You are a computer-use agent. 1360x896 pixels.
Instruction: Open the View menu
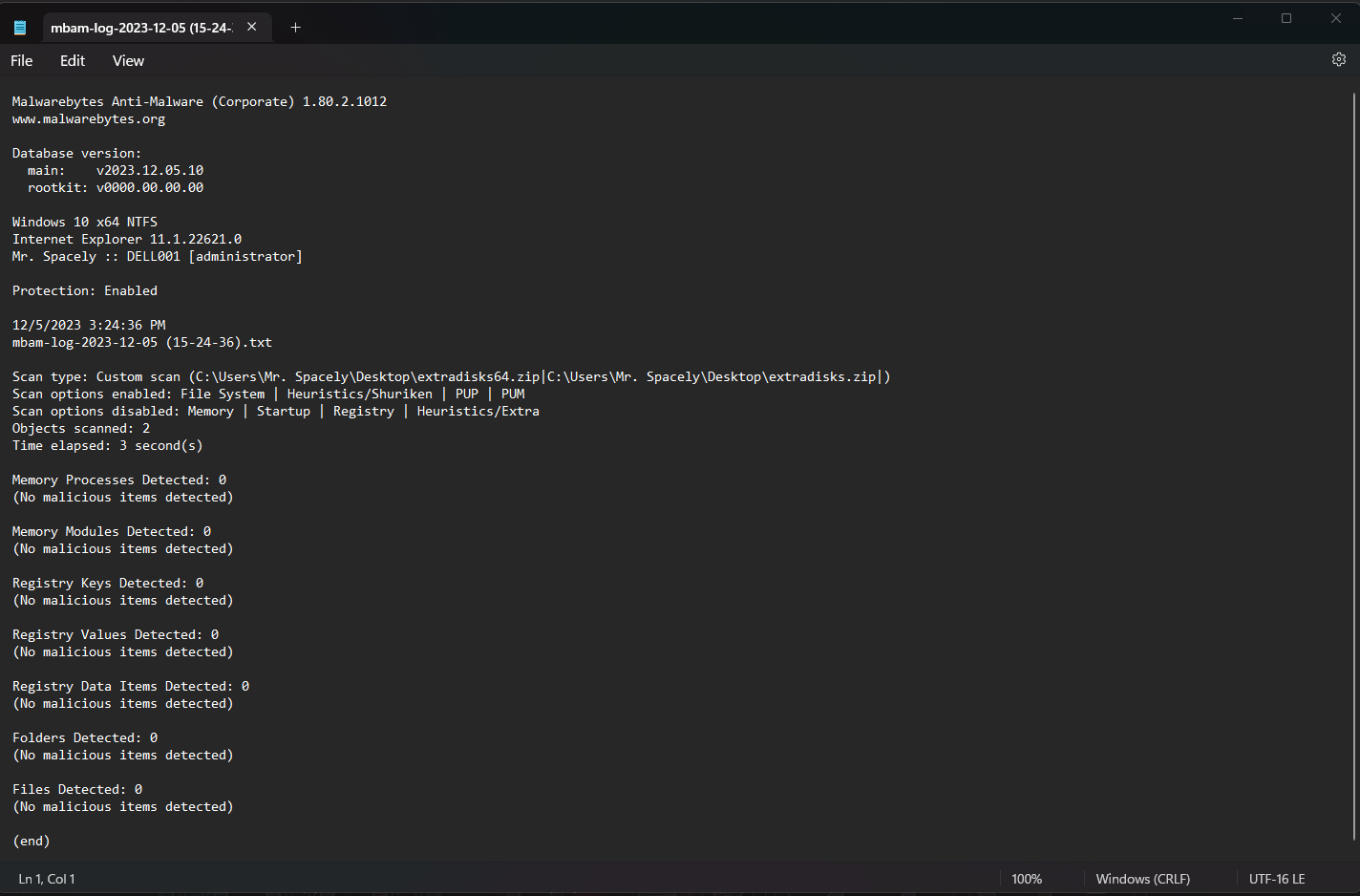[128, 60]
